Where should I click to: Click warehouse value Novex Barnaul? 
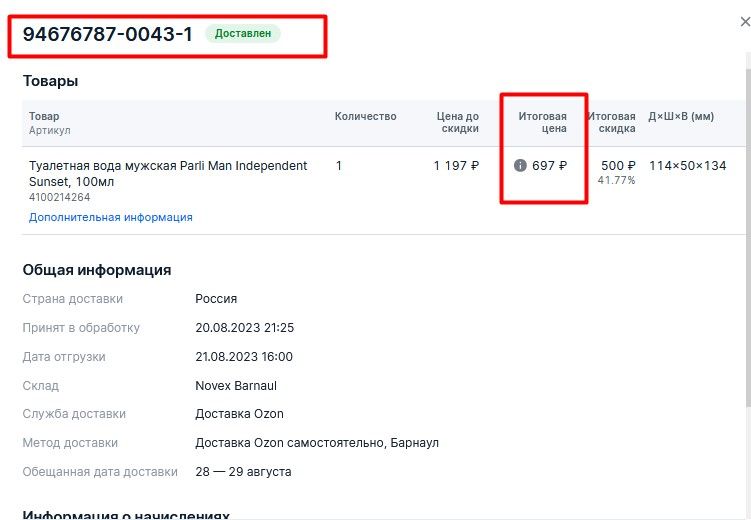pos(236,386)
